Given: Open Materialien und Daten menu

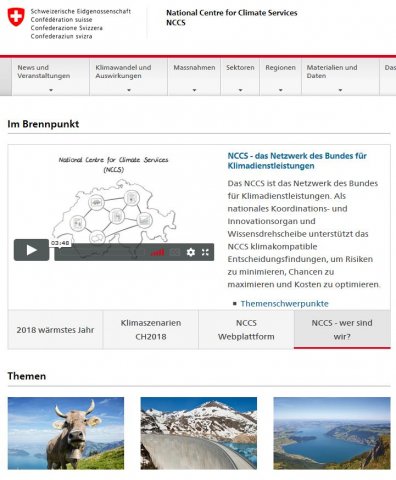Looking at the screenshot, I should tap(340, 77).
